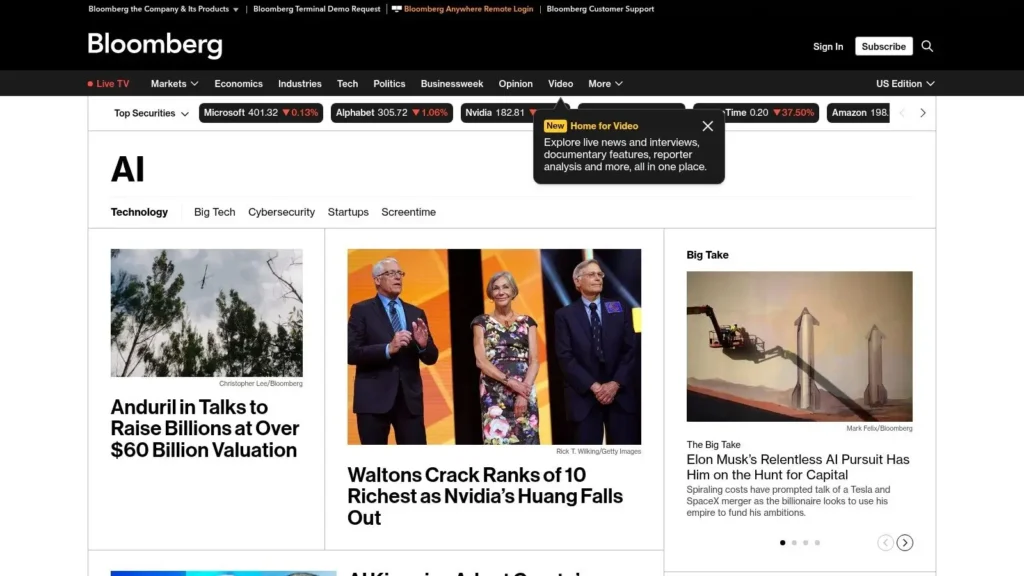This screenshot has height=576, width=1024.
Task: Expand the US Edition selector
Action: (x=903, y=84)
